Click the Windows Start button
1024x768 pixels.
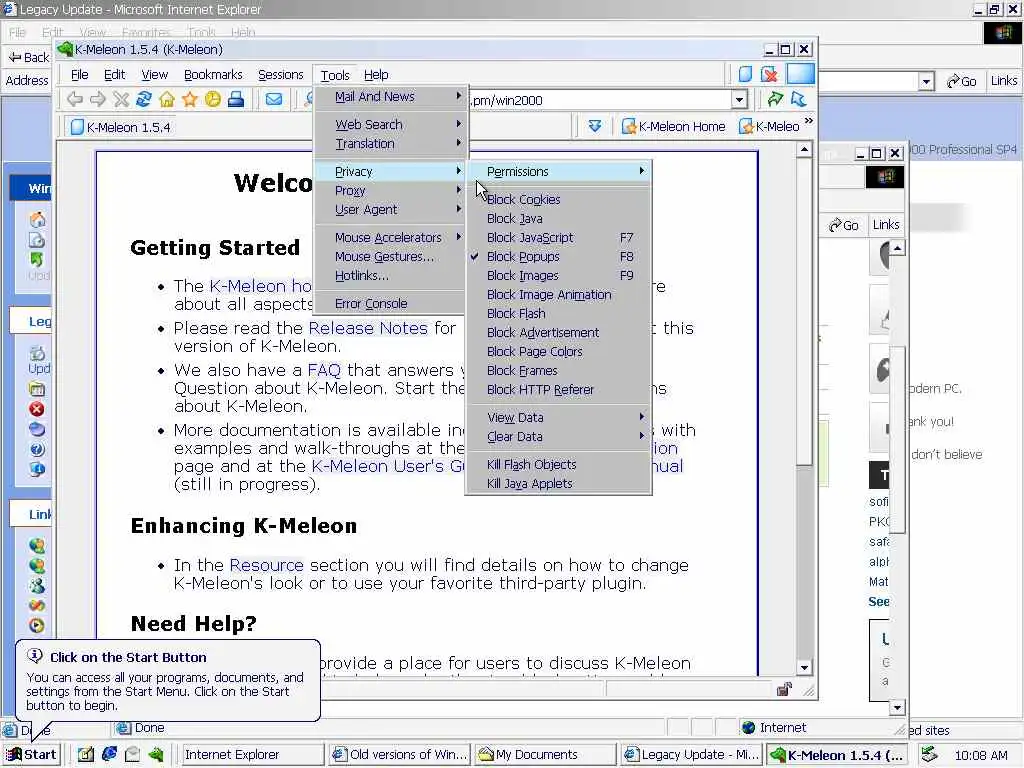[31, 754]
